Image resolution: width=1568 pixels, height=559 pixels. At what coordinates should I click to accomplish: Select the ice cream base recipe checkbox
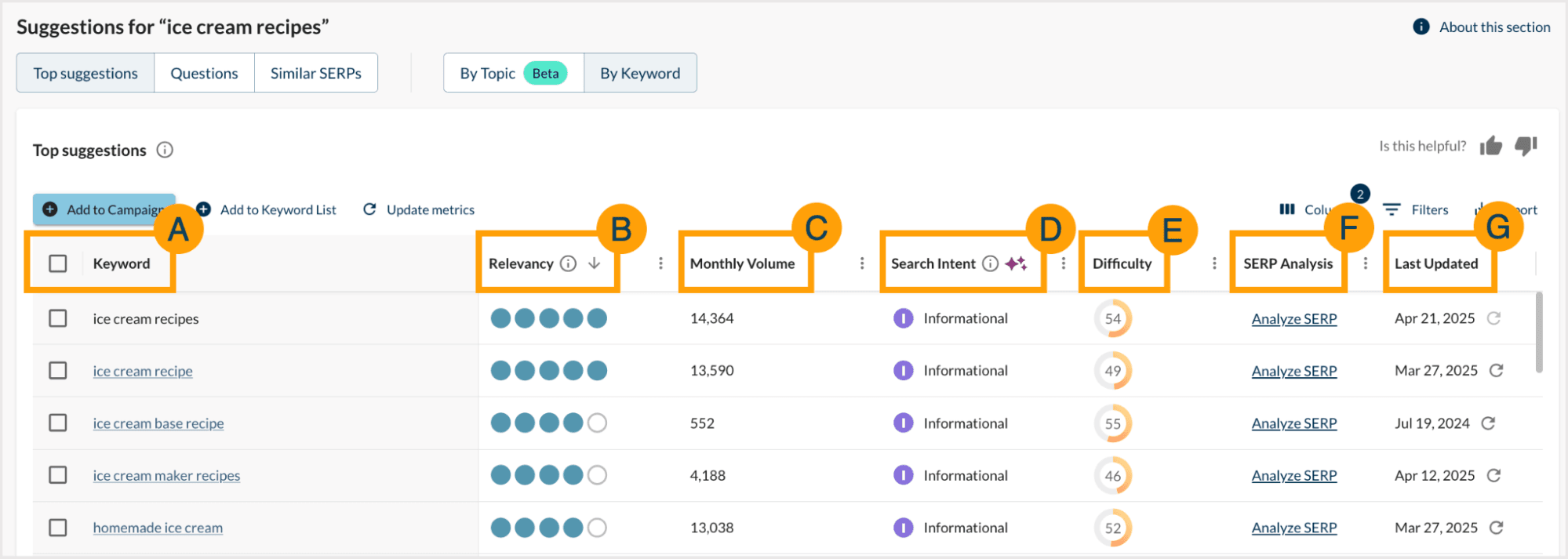point(58,423)
